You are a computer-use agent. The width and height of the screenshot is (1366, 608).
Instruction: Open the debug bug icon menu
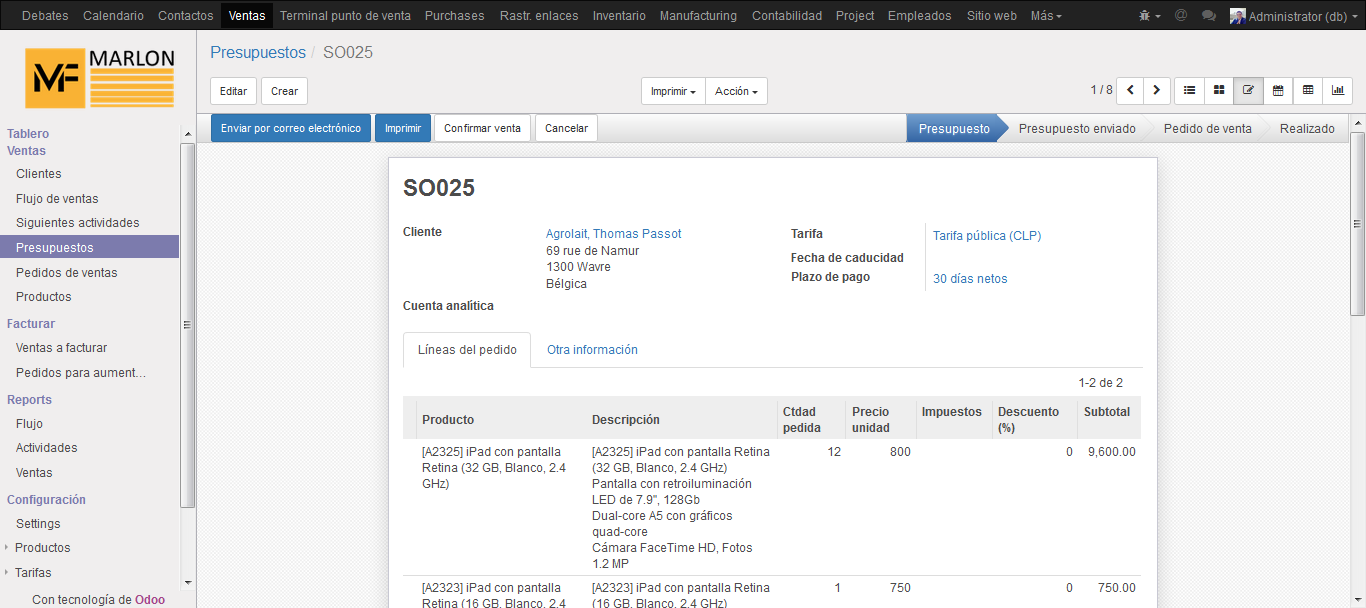(1149, 16)
